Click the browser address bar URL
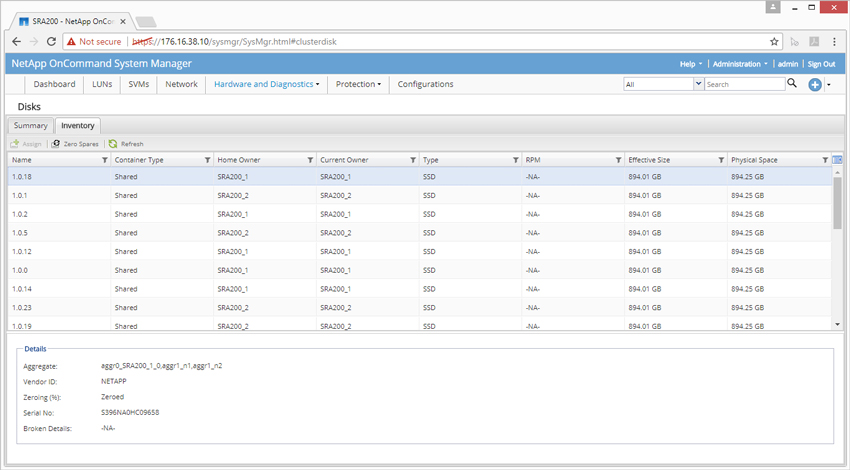This screenshot has height=470, width=850. (x=234, y=42)
